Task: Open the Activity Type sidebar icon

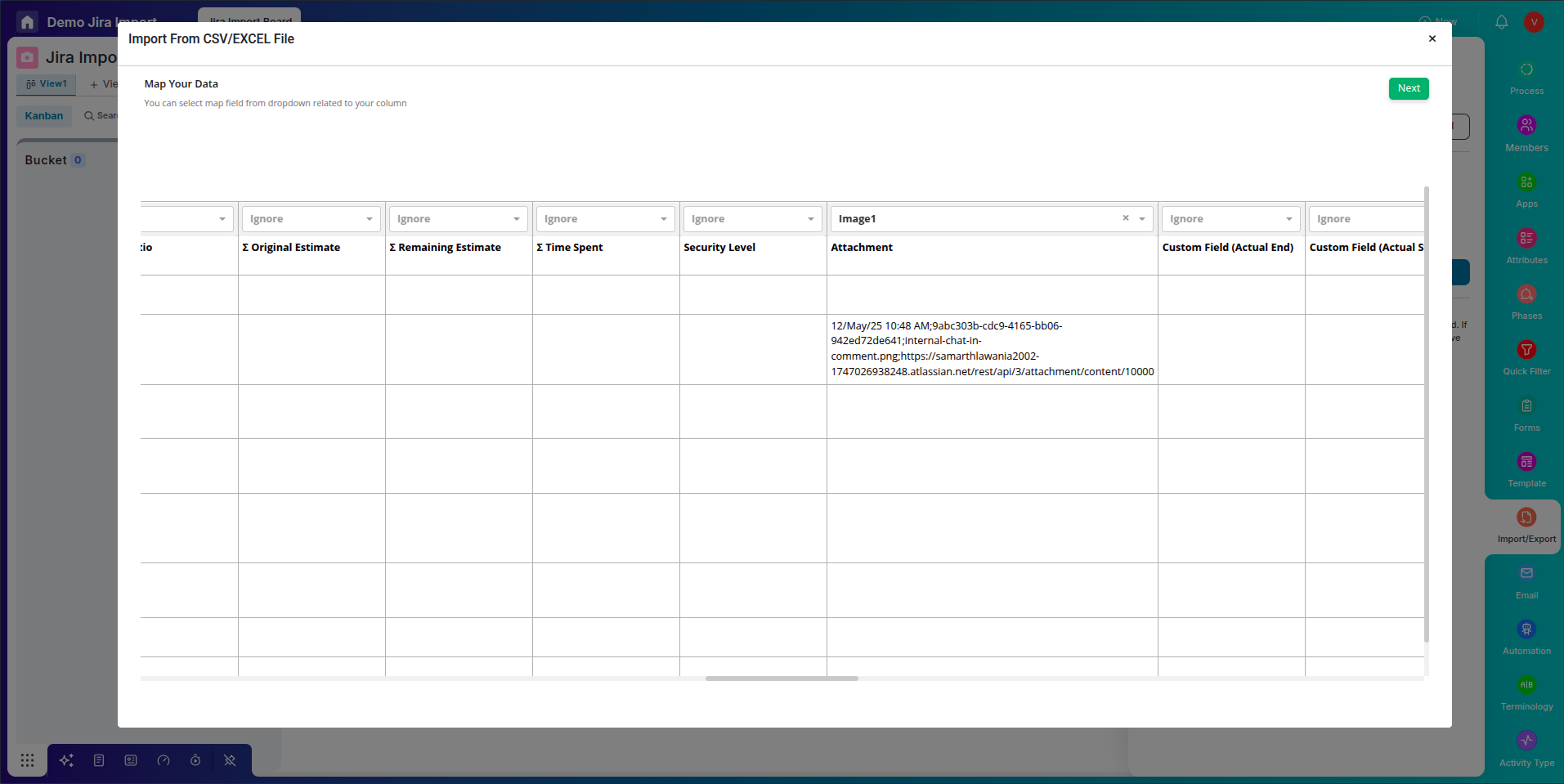Action: tap(1526, 741)
